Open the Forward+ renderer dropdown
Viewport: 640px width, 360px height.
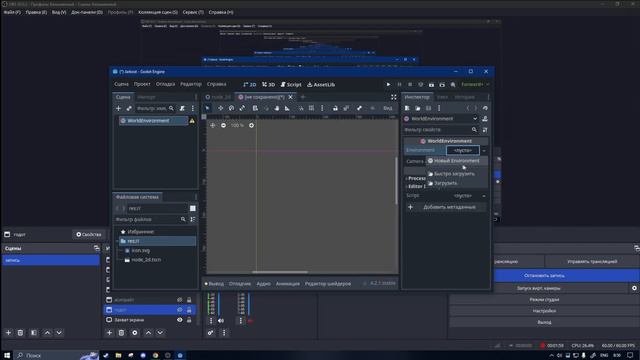(x=476, y=84)
